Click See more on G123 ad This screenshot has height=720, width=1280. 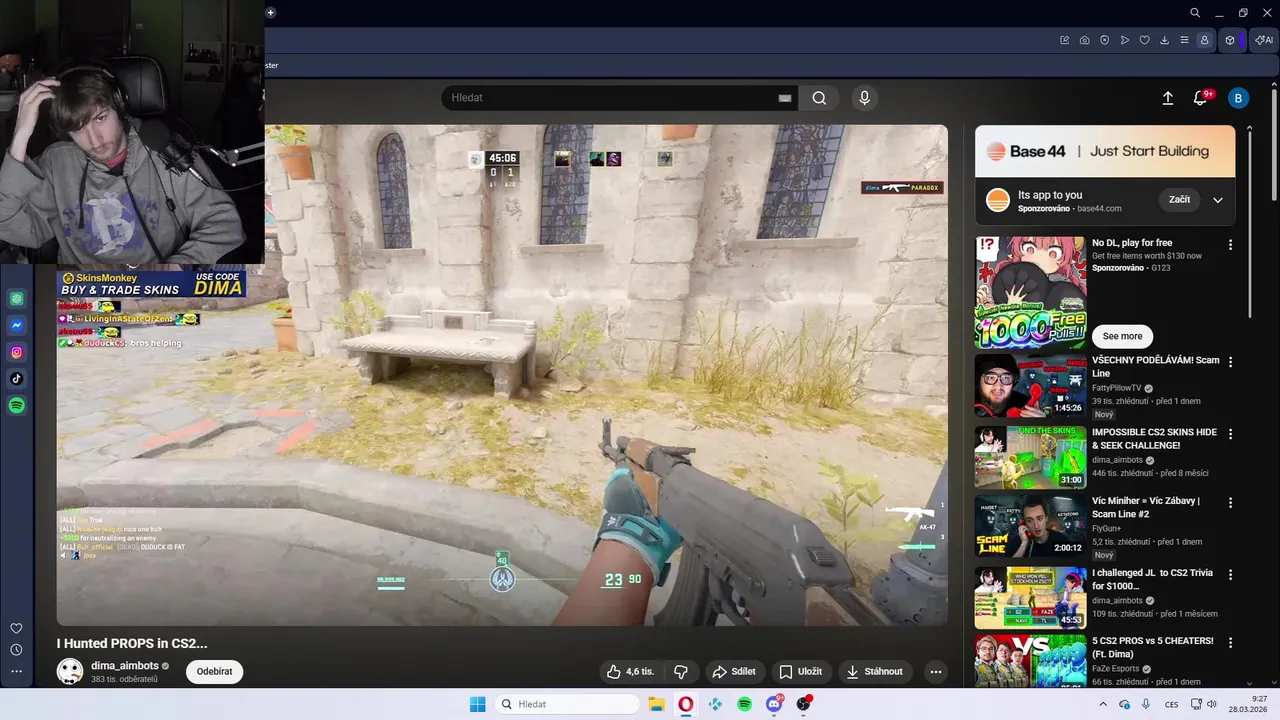coord(1122,336)
